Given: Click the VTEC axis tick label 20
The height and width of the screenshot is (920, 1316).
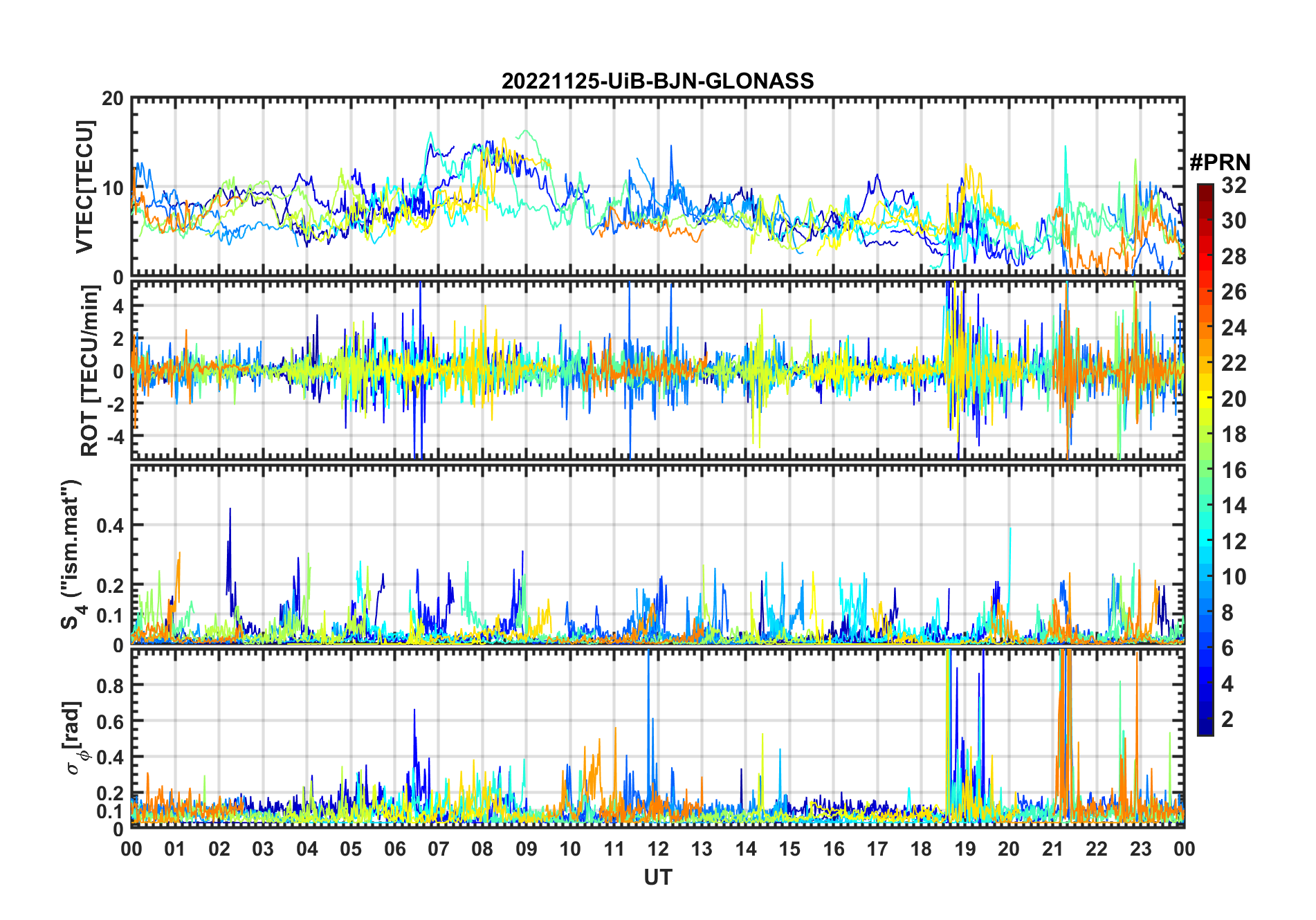Looking at the screenshot, I should pos(113,99).
